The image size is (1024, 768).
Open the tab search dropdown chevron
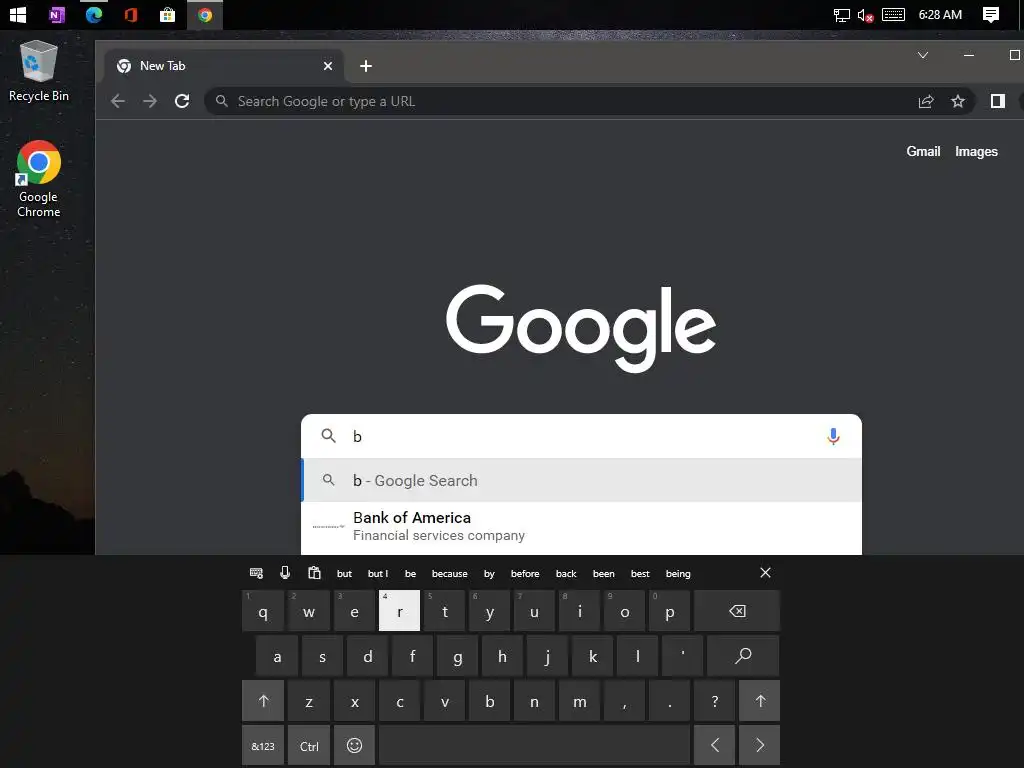923,56
